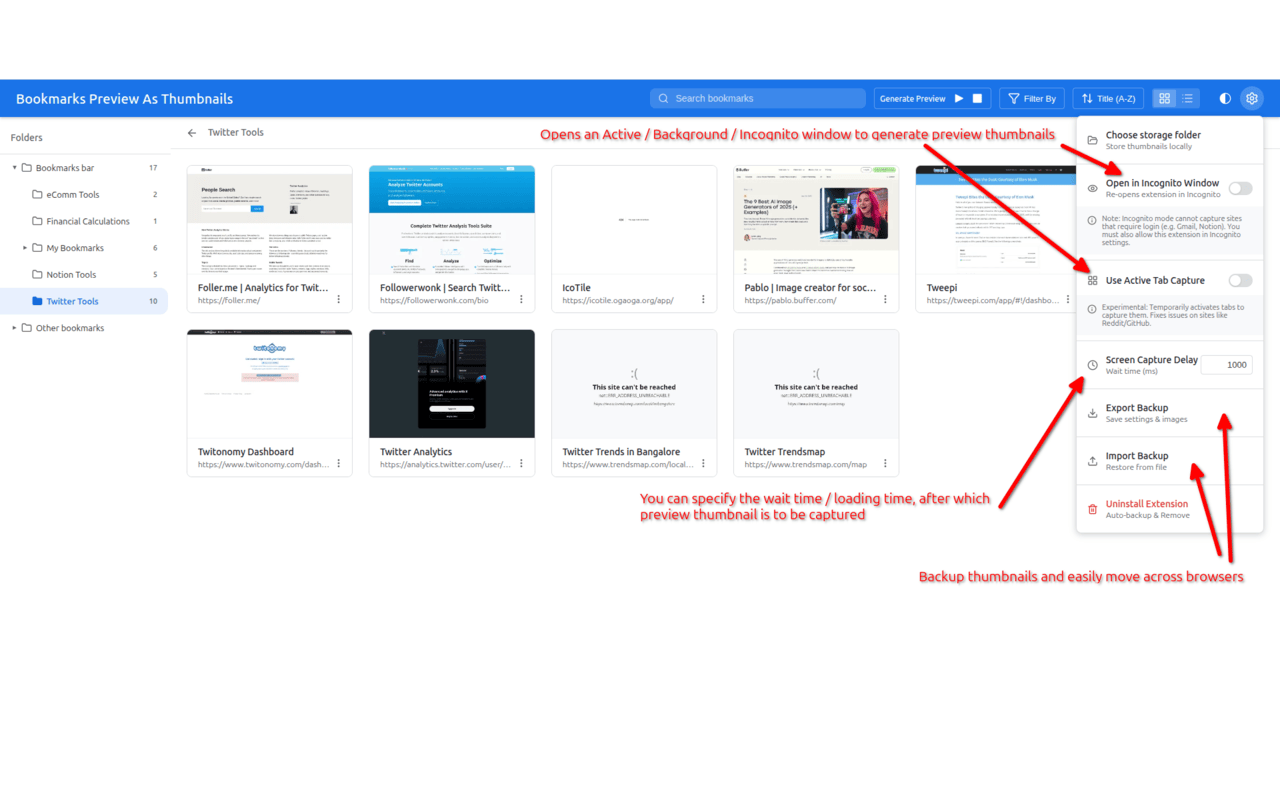Go back using arrow beside Twitter Tools
1280x800 pixels.
[192, 132]
